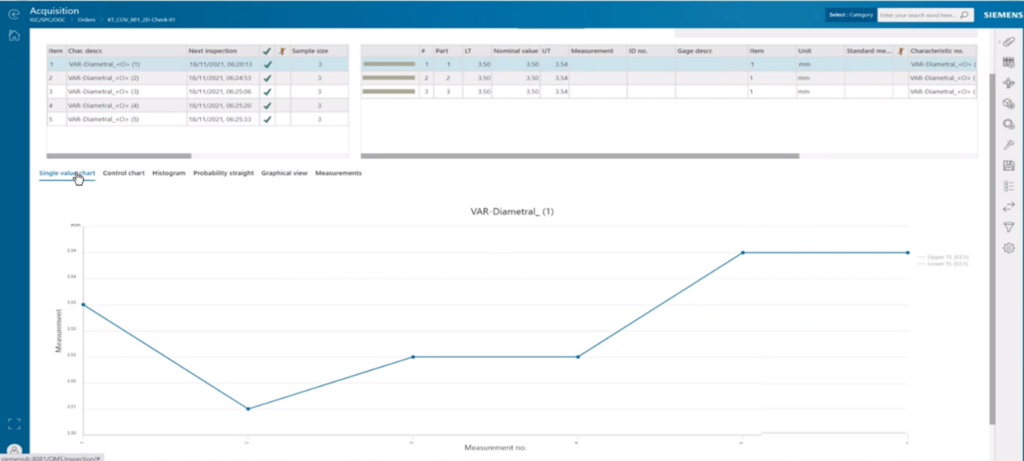Screen dimensions: 1024x461
Task: Switch to the Control chart tab
Action: pos(123,173)
